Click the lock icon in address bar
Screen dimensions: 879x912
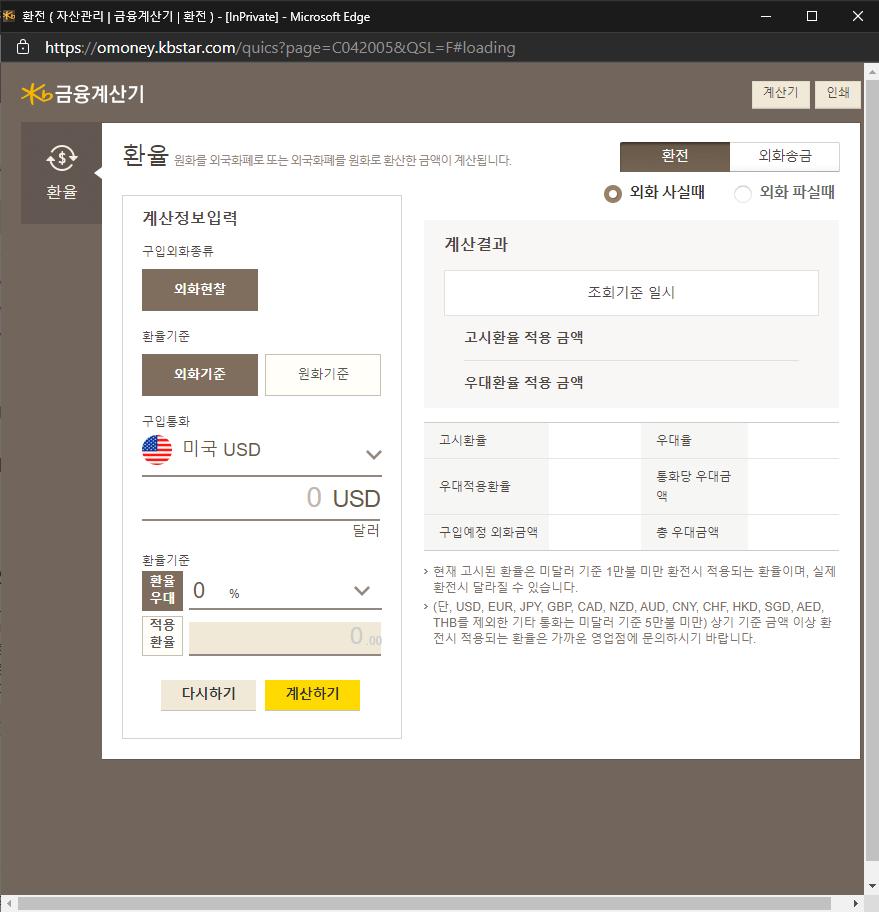point(23,47)
